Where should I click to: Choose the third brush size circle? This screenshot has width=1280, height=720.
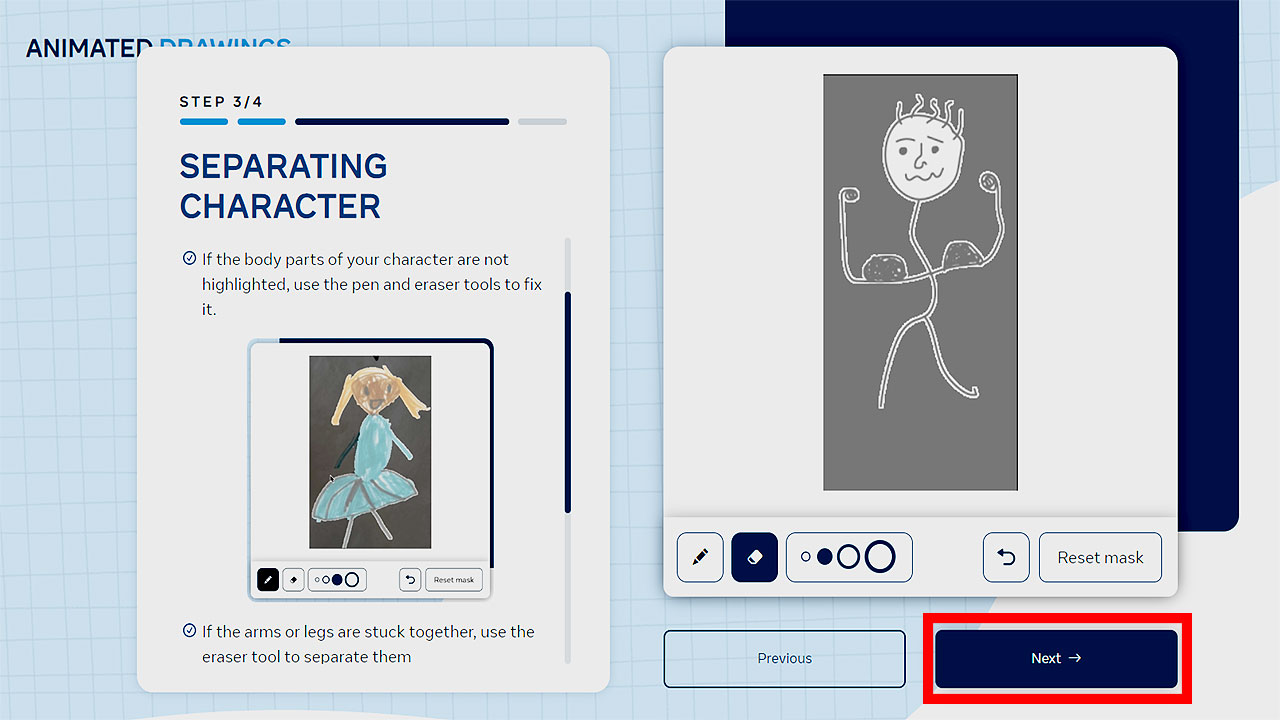(x=848, y=557)
